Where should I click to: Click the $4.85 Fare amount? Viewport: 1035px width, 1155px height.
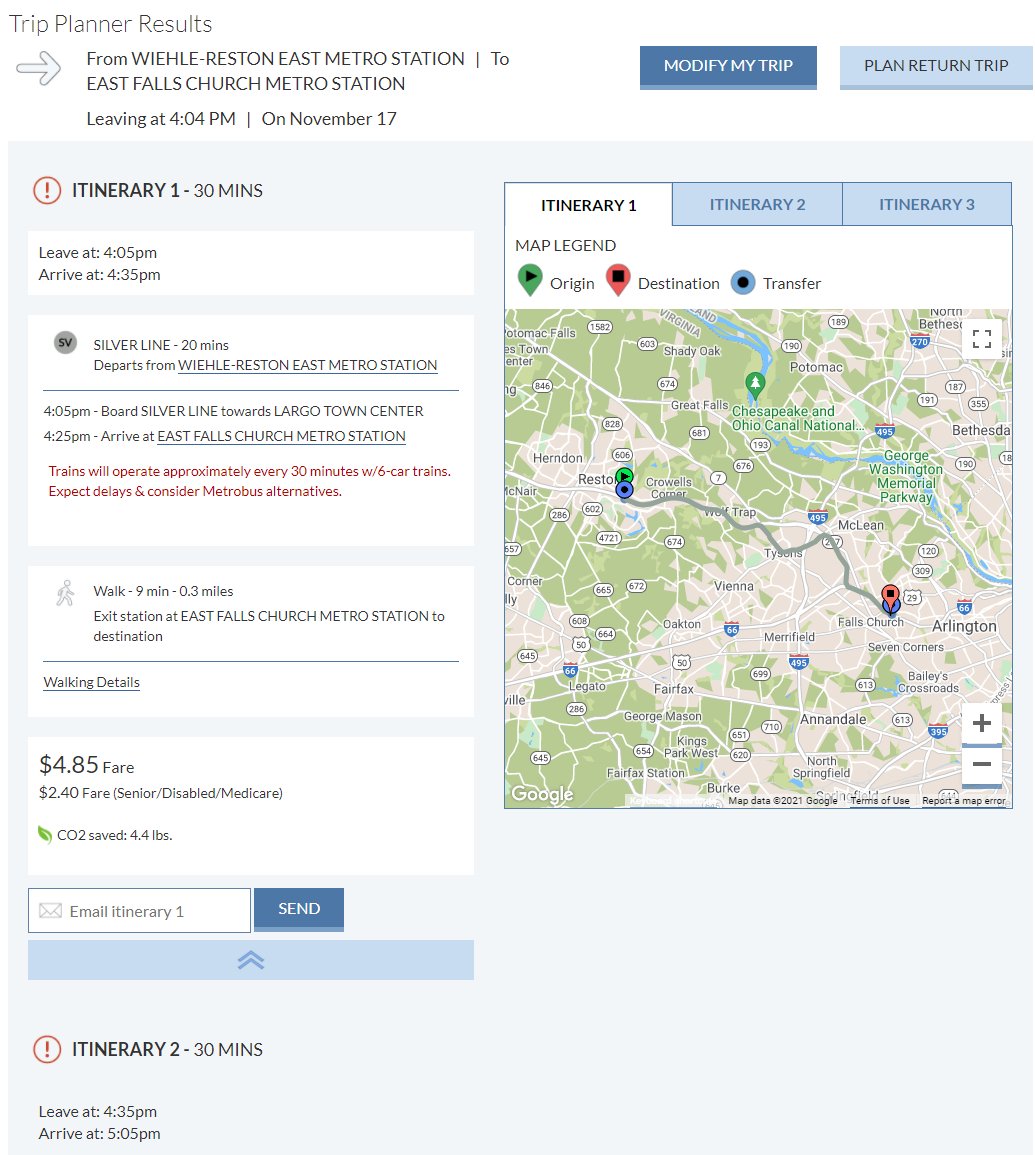click(x=86, y=765)
